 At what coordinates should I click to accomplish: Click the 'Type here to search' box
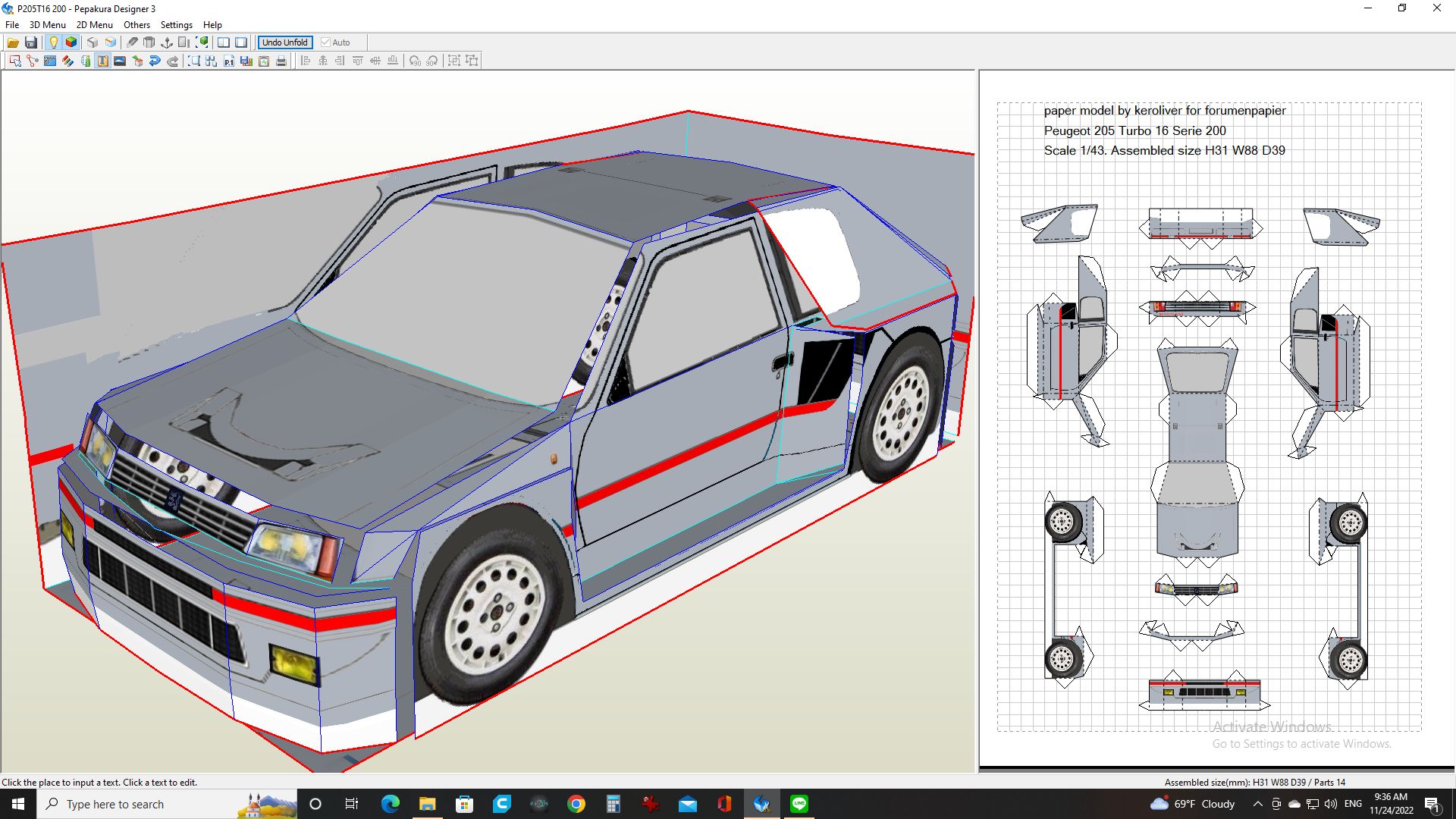coord(168,804)
